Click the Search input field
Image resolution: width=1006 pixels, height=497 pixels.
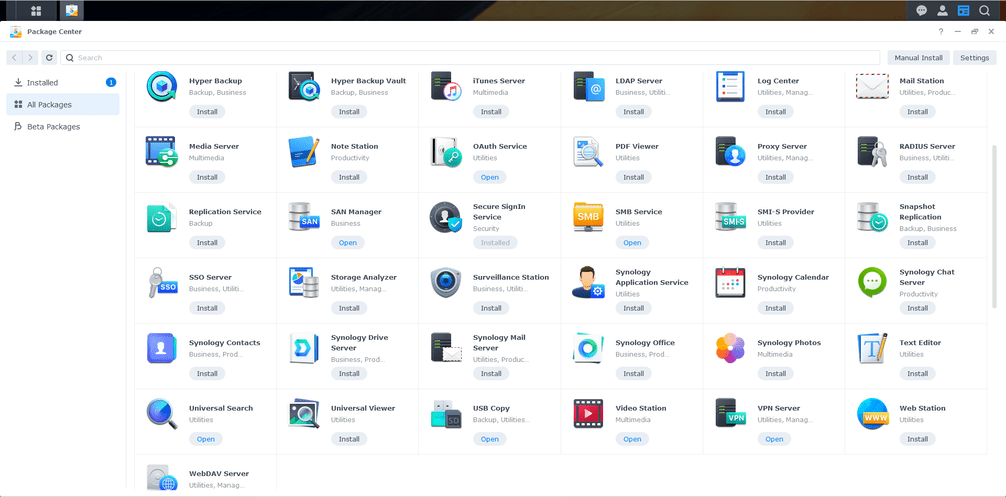tap(470, 58)
